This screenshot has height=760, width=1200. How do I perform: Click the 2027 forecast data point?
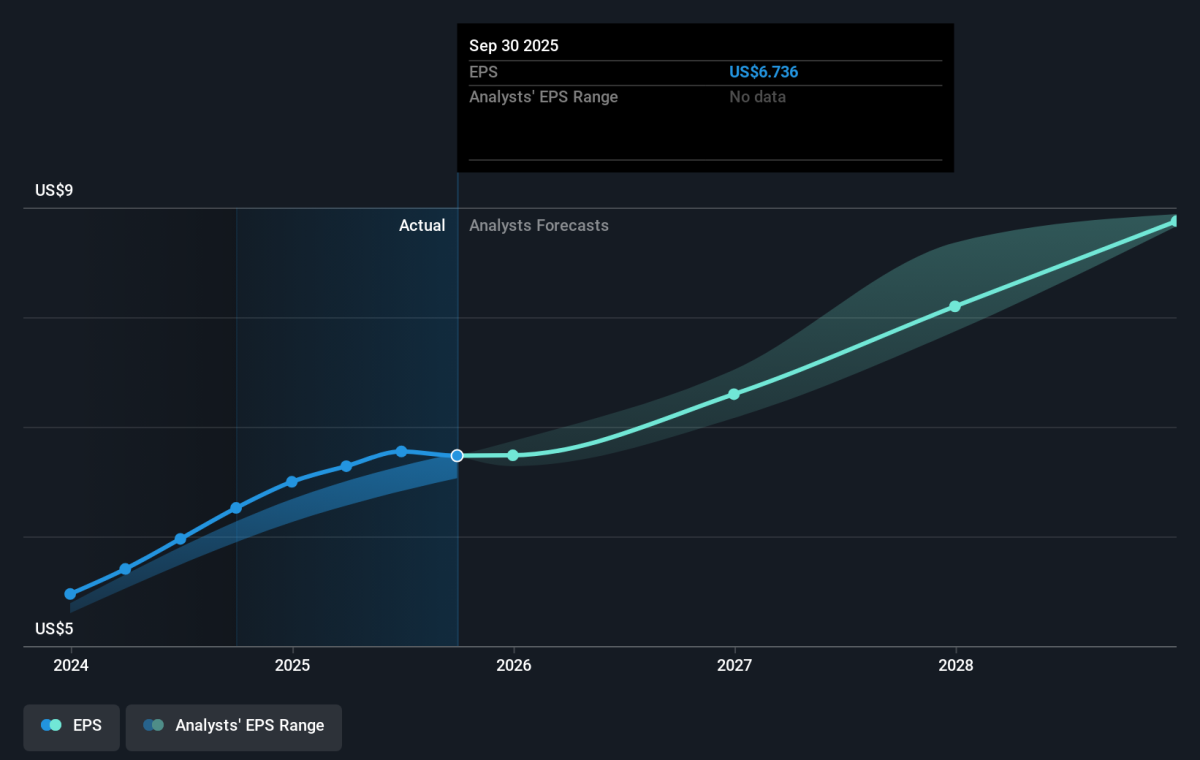(x=734, y=394)
